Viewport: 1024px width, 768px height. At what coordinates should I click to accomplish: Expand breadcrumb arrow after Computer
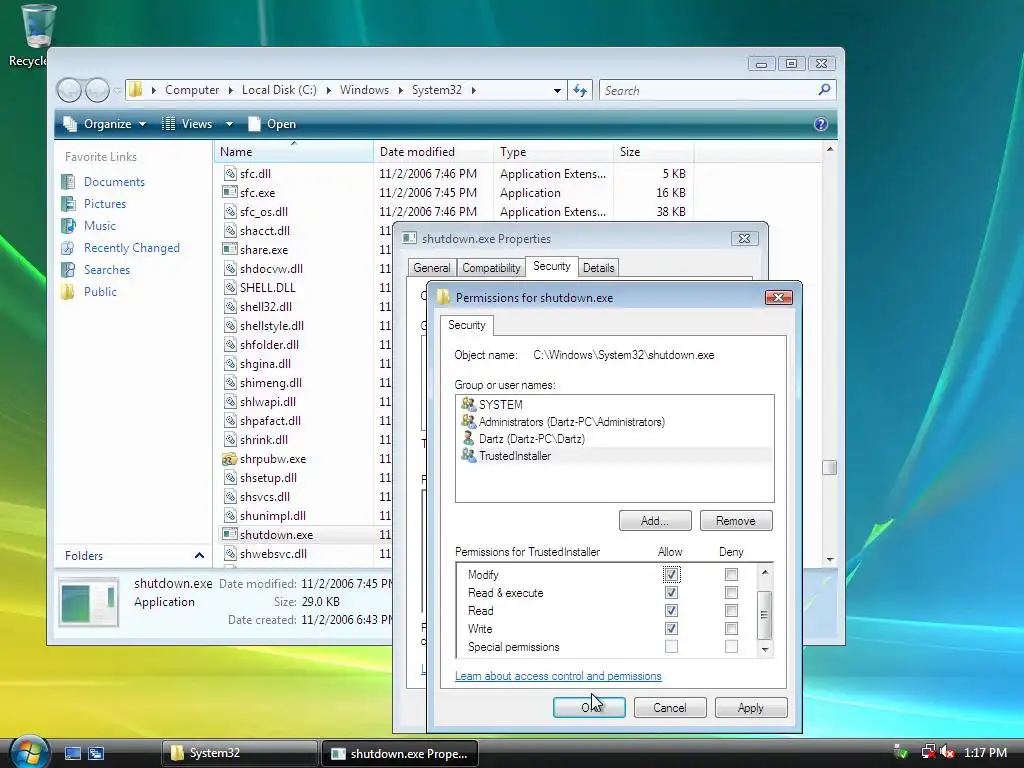pyautogui.click(x=231, y=90)
